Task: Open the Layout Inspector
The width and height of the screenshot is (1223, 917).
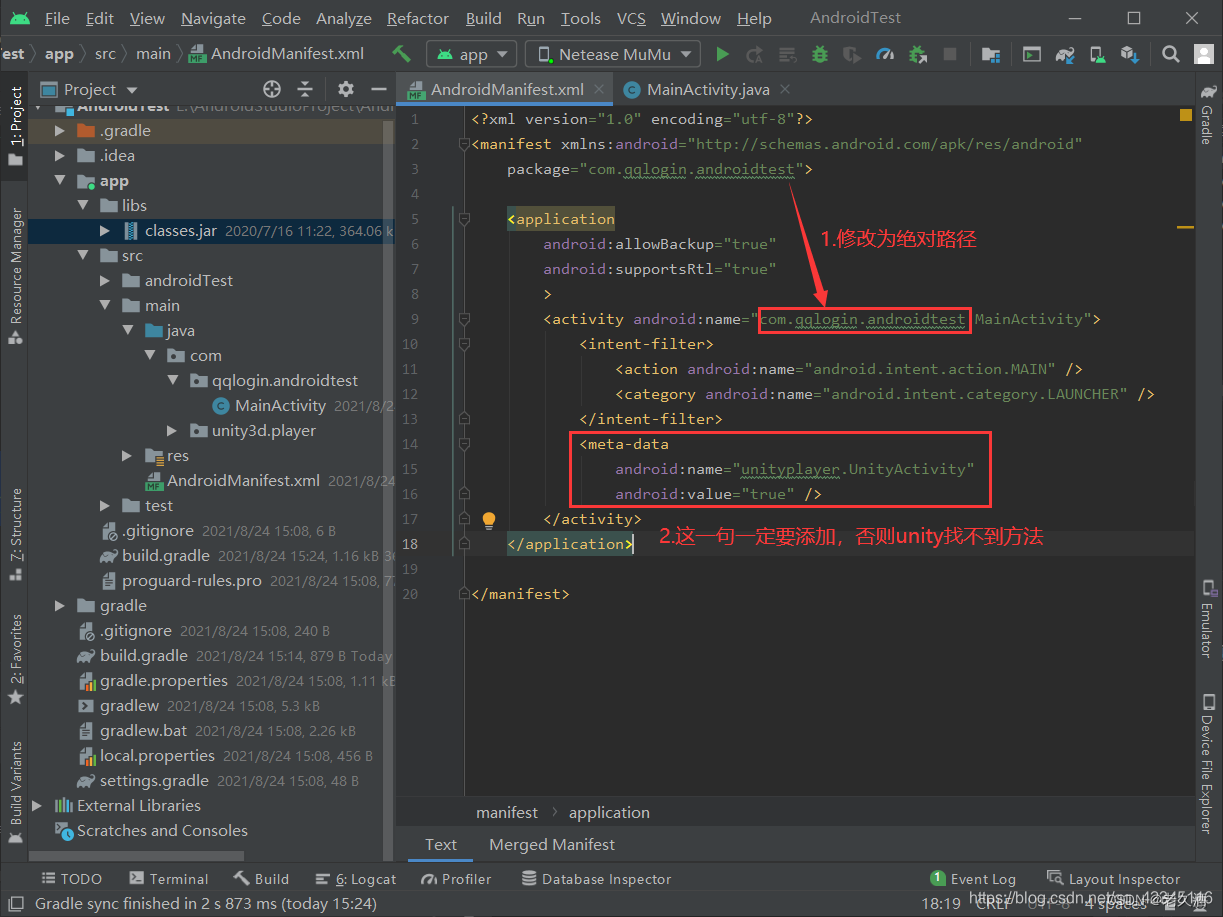Action: [x=1122, y=878]
